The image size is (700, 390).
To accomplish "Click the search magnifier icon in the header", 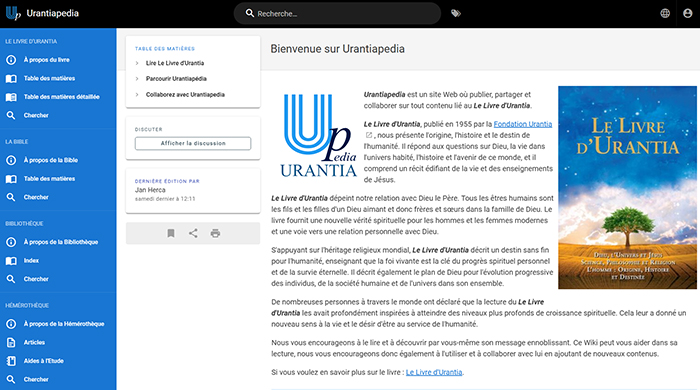I will point(250,13).
